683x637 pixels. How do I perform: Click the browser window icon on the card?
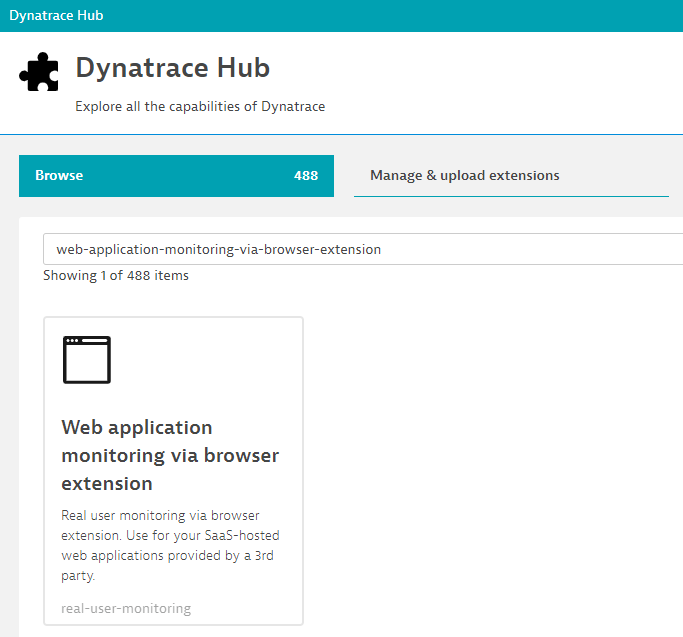click(87, 360)
